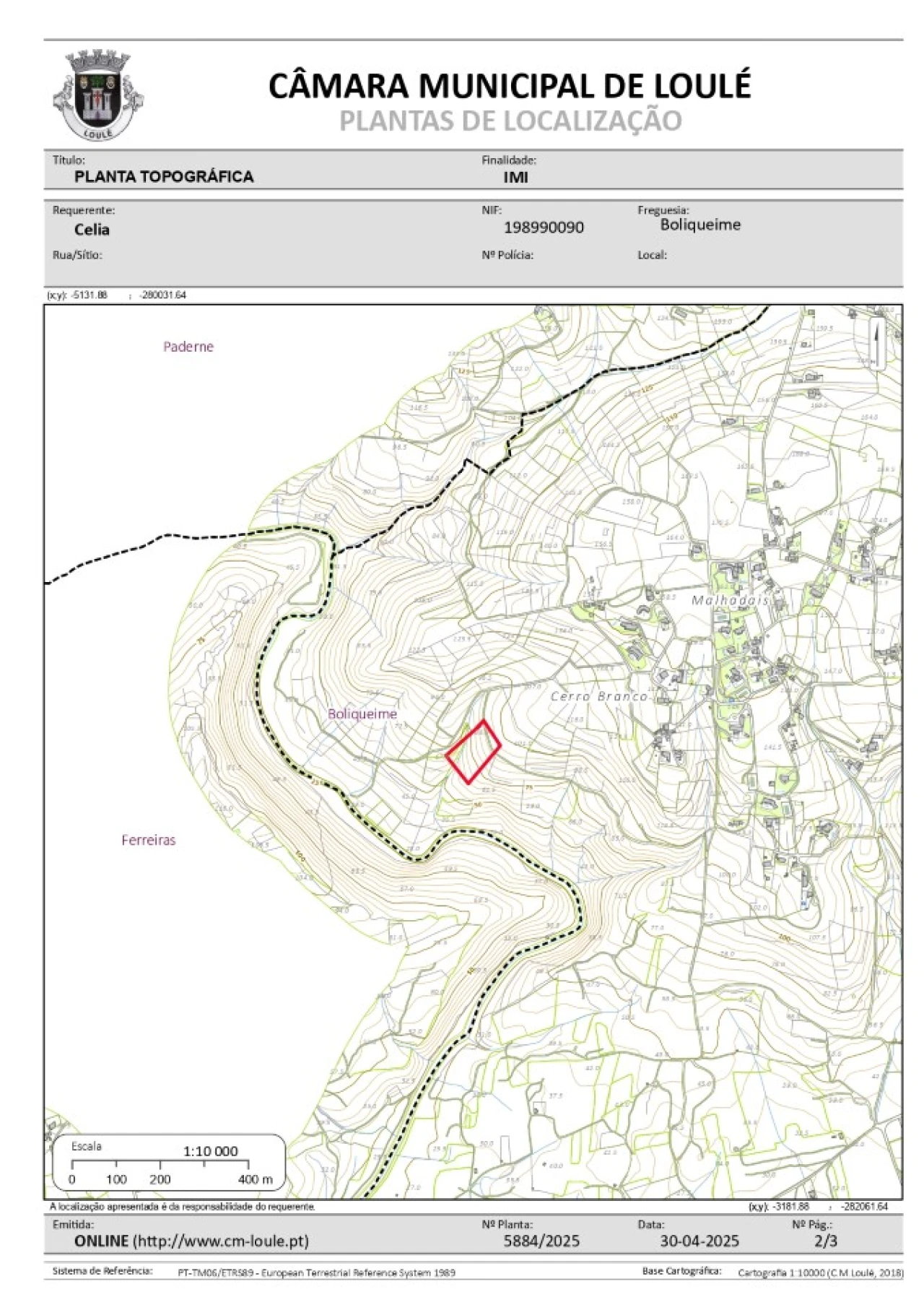This screenshot has height=1310, width=924.
Task: Click the Loulé municipal coat of arms
Action: coord(97,95)
